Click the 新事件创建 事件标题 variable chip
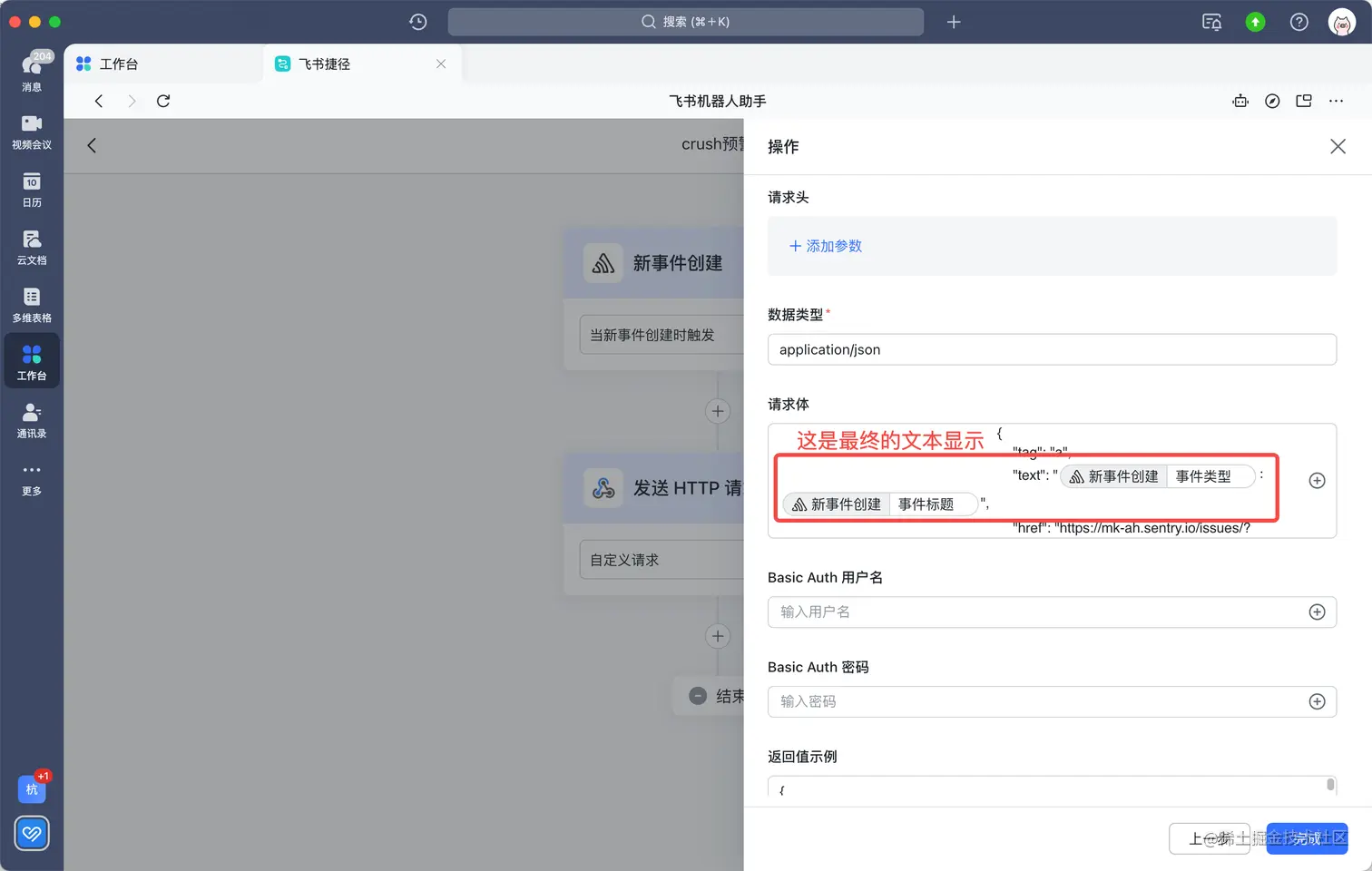This screenshot has height=871, width=1372. coord(880,504)
